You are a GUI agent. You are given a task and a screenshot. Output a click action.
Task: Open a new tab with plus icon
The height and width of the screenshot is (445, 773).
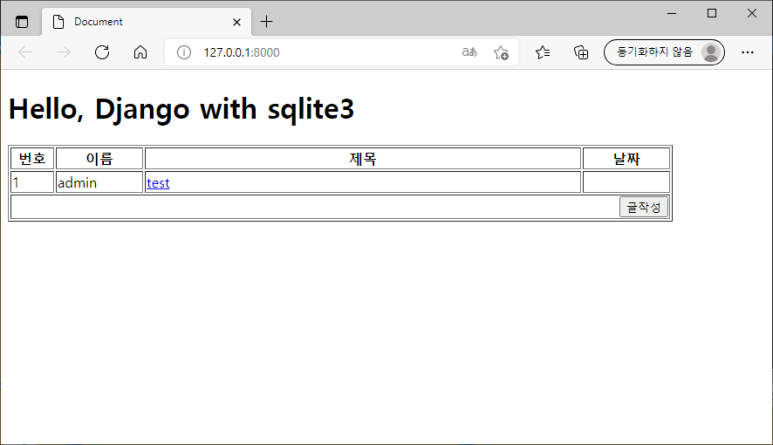tap(266, 22)
